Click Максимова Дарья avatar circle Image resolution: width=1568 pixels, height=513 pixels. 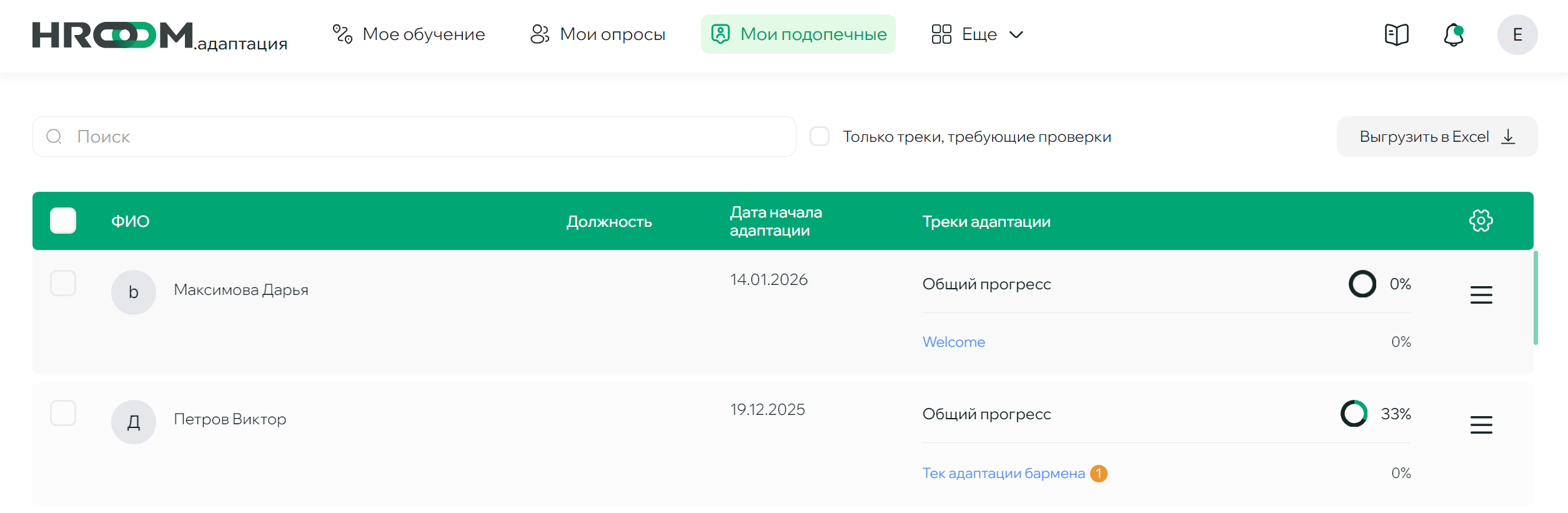pos(134,292)
